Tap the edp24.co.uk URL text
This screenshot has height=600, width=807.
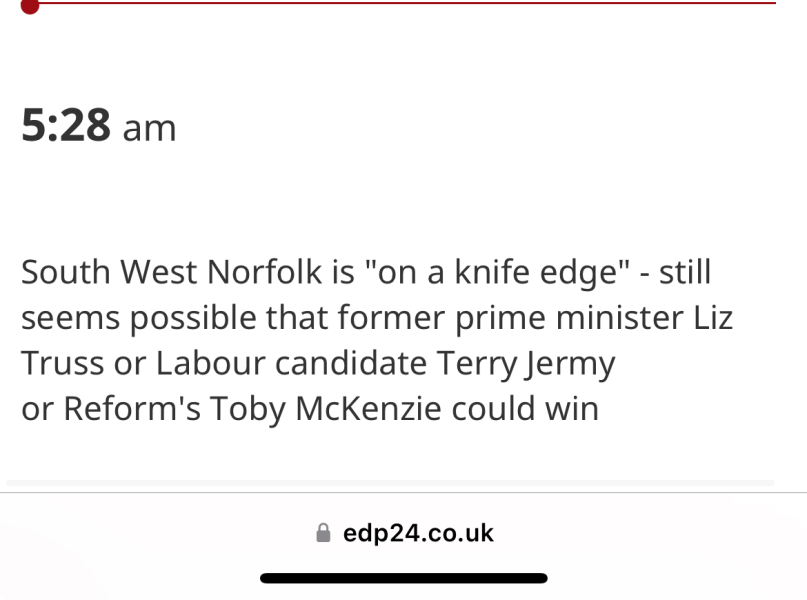point(418,533)
